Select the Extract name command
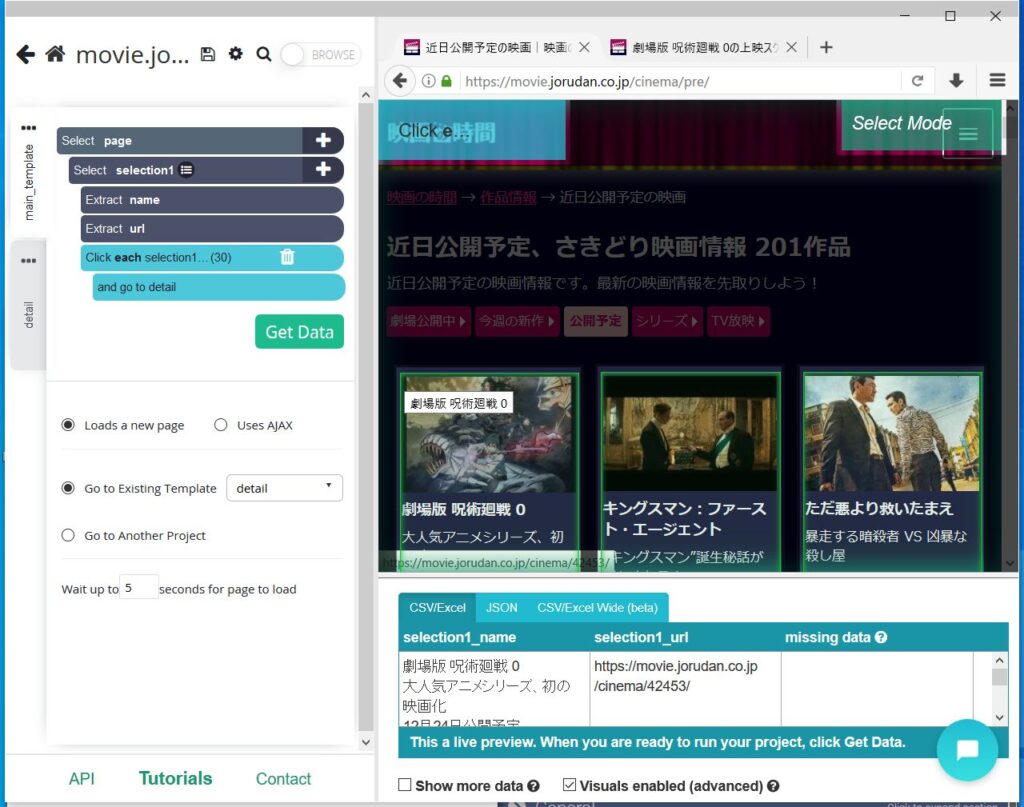This screenshot has width=1024, height=807. [x=212, y=200]
